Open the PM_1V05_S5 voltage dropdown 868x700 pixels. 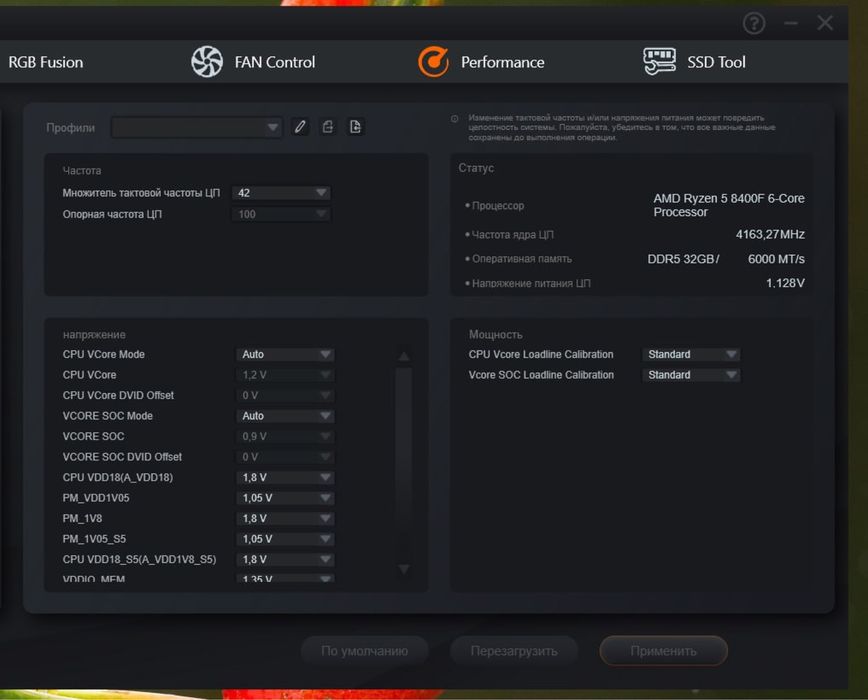(x=285, y=538)
